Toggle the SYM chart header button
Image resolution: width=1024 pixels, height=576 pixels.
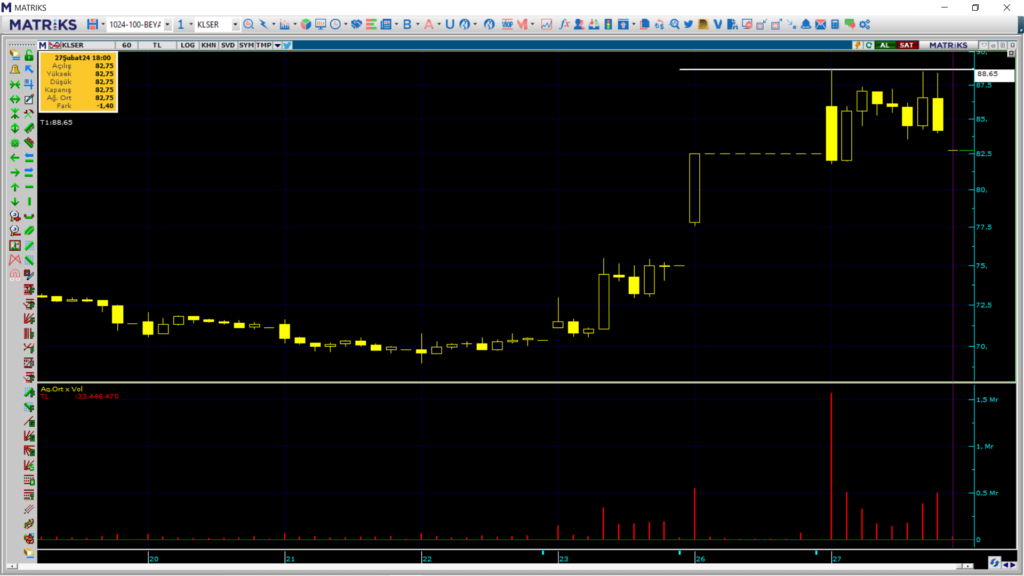click(x=246, y=45)
